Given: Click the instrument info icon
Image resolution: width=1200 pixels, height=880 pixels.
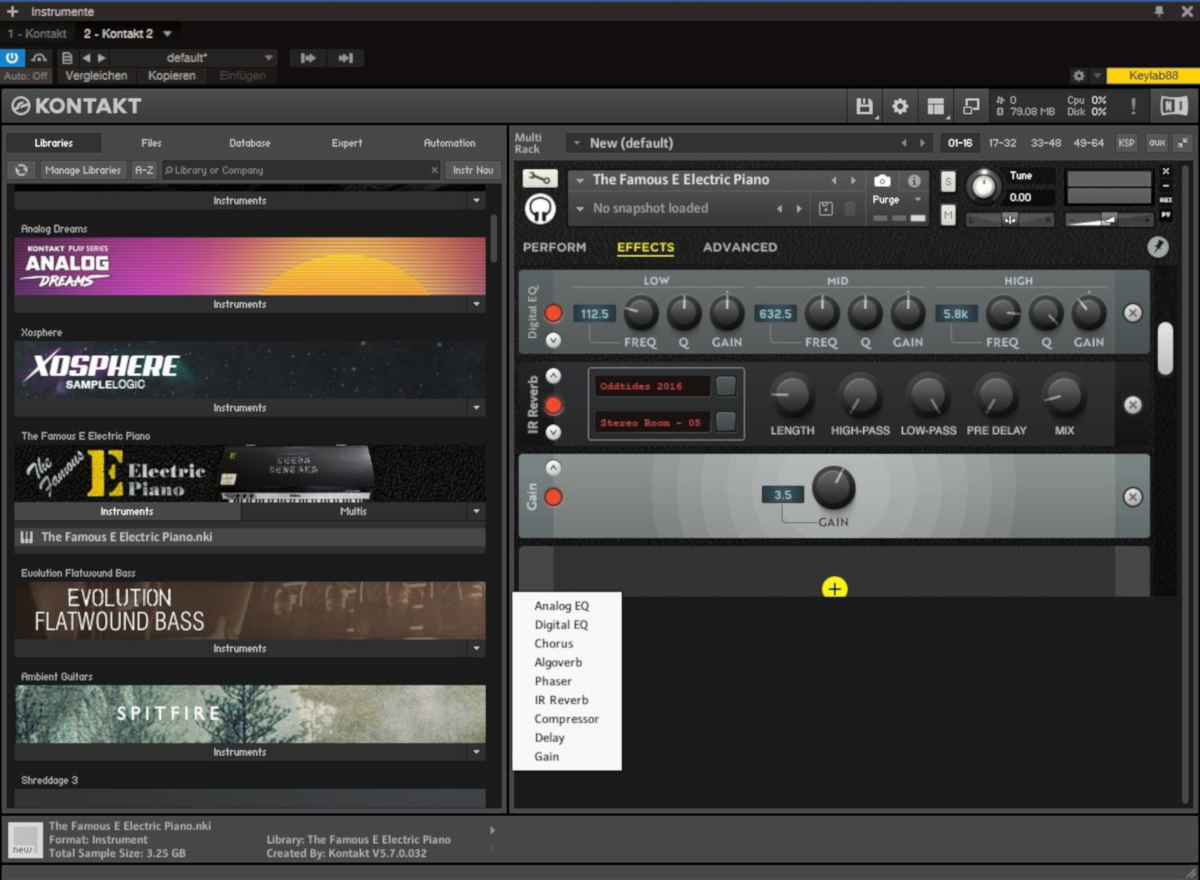Looking at the screenshot, I should [914, 180].
